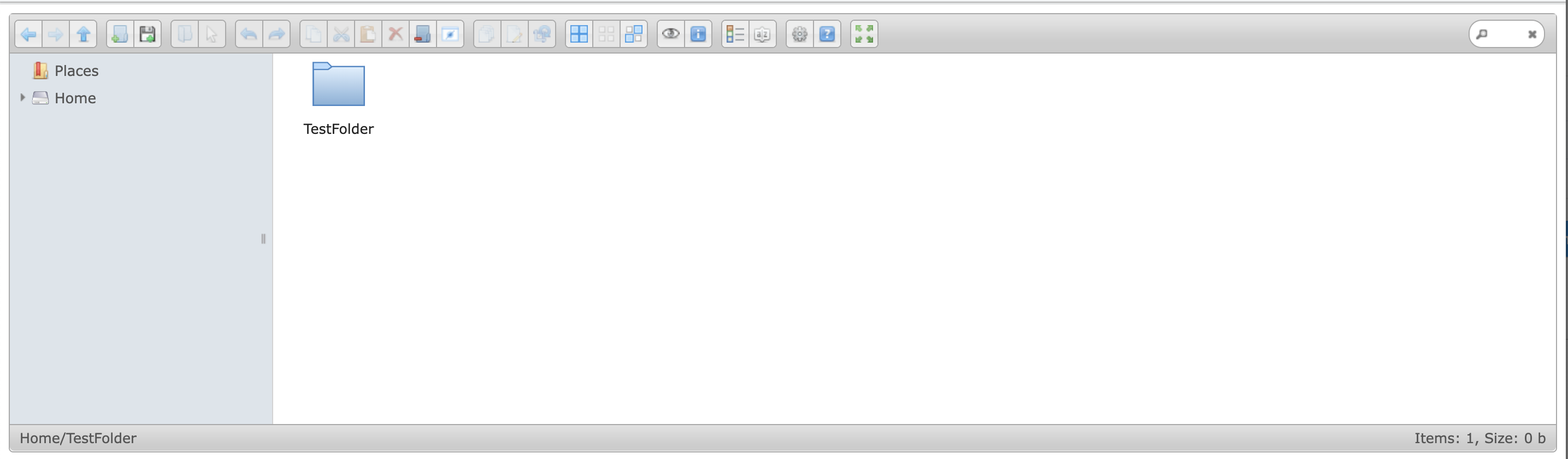This screenshot has width=1568, height=459.
Task: Open help with the question mark icon
Action: point(827,34)
